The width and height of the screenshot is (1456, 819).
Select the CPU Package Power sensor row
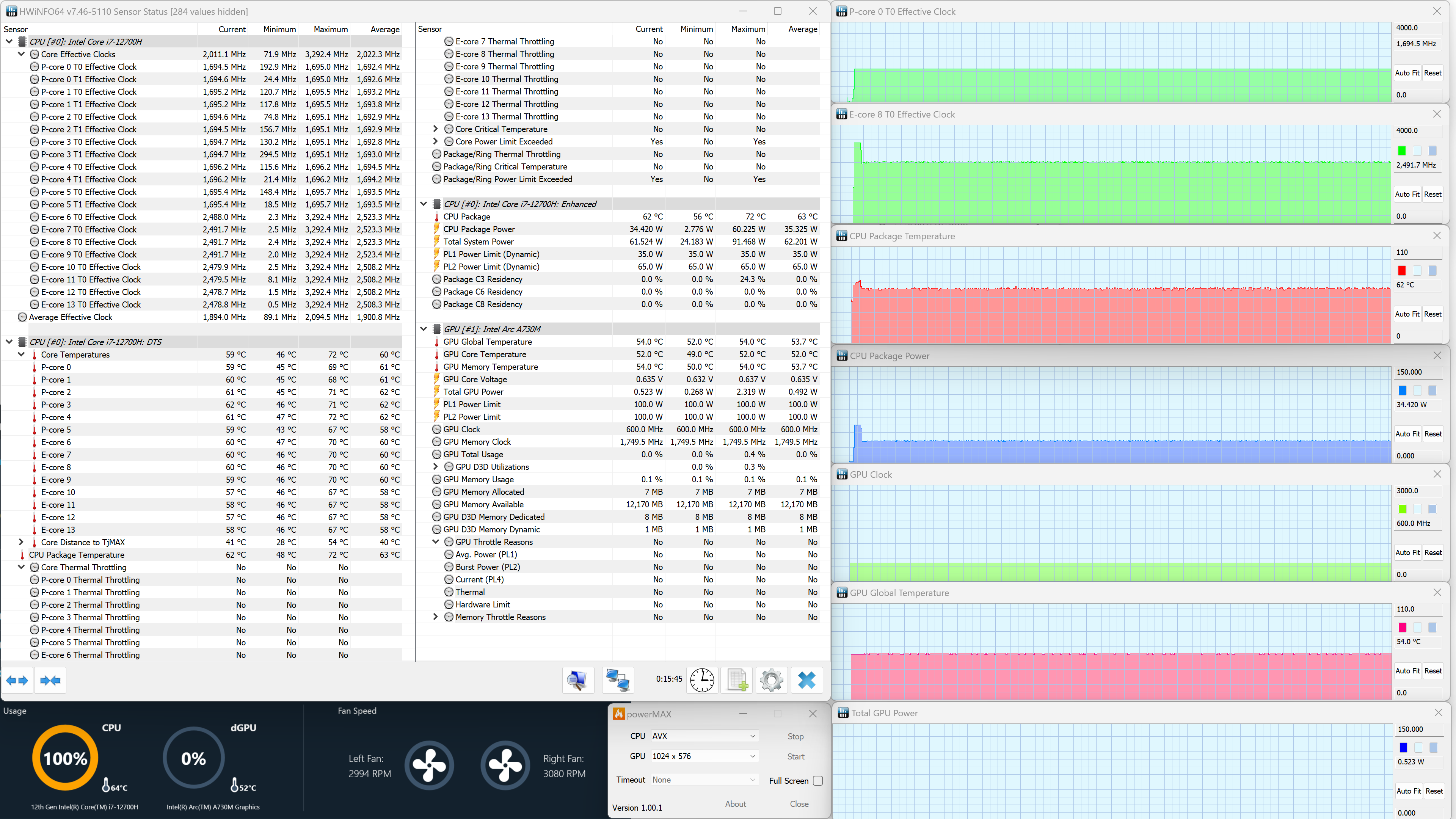click(x=479, y=229)
